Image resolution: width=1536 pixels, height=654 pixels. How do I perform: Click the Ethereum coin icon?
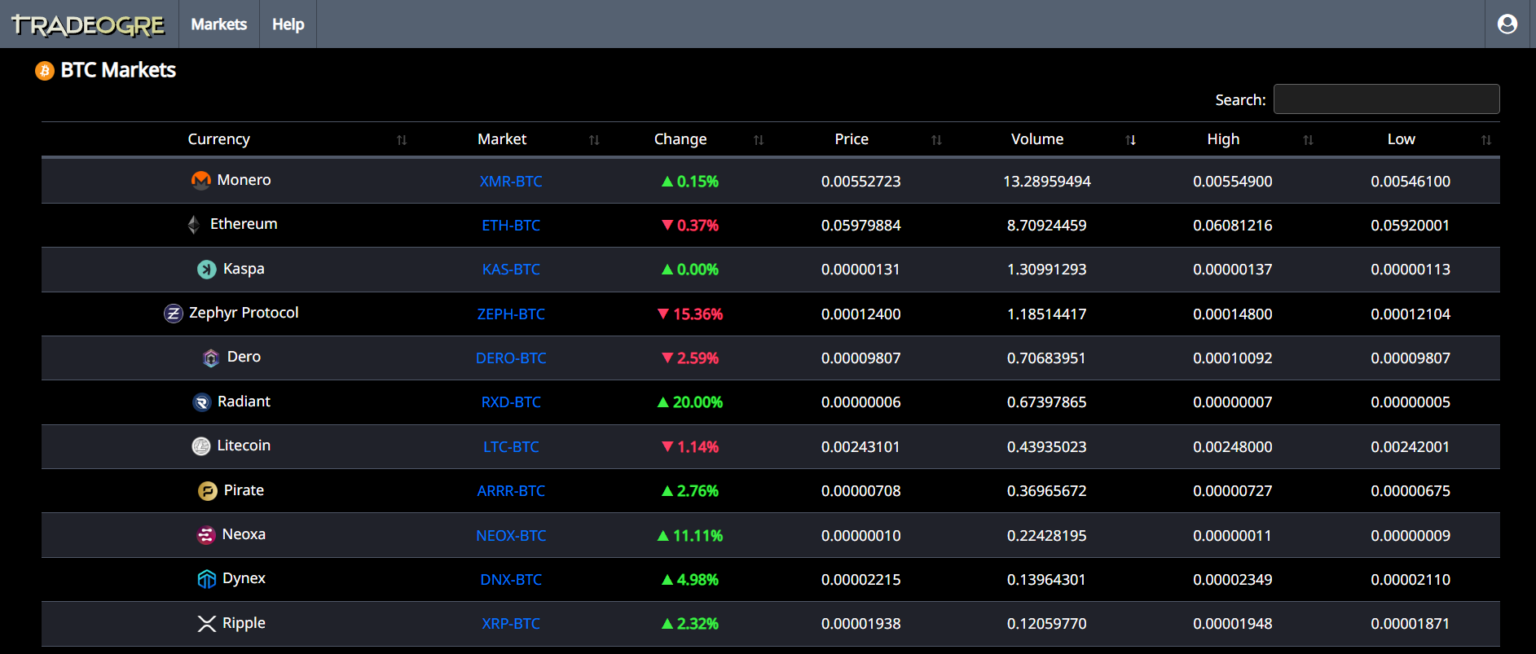(x=193, y=224)
